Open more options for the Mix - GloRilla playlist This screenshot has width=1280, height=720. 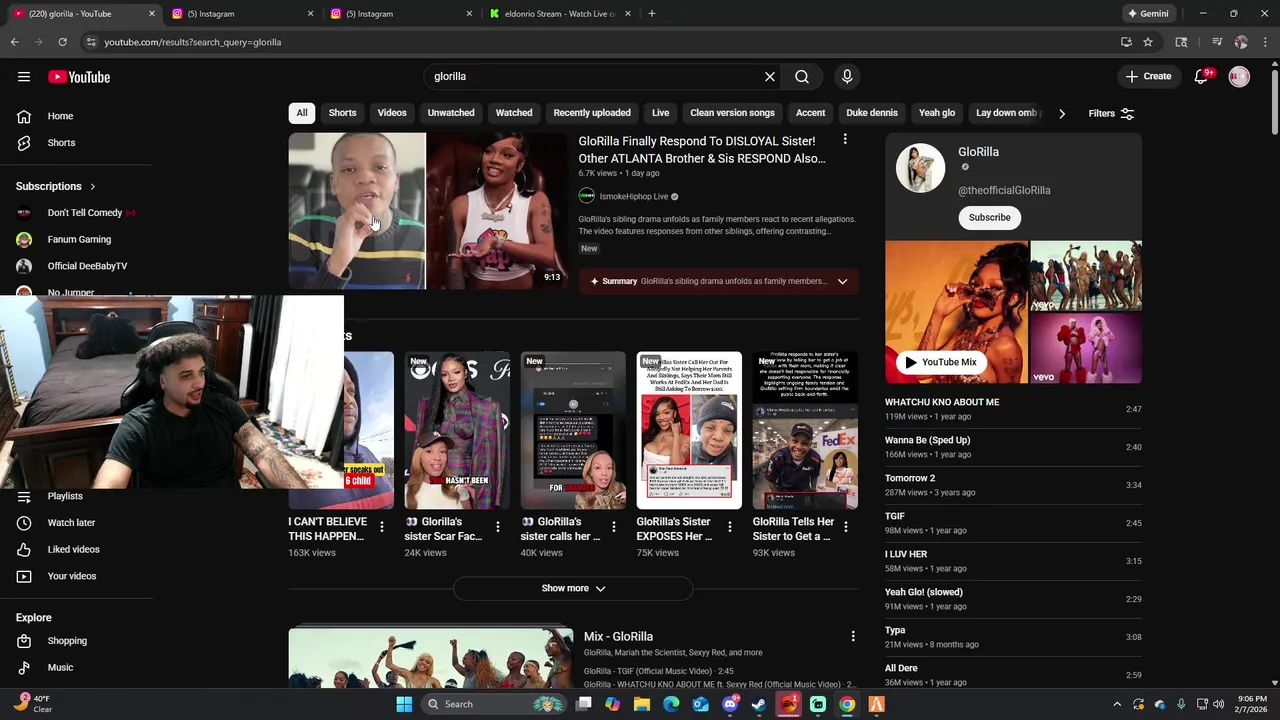(853, 636)
